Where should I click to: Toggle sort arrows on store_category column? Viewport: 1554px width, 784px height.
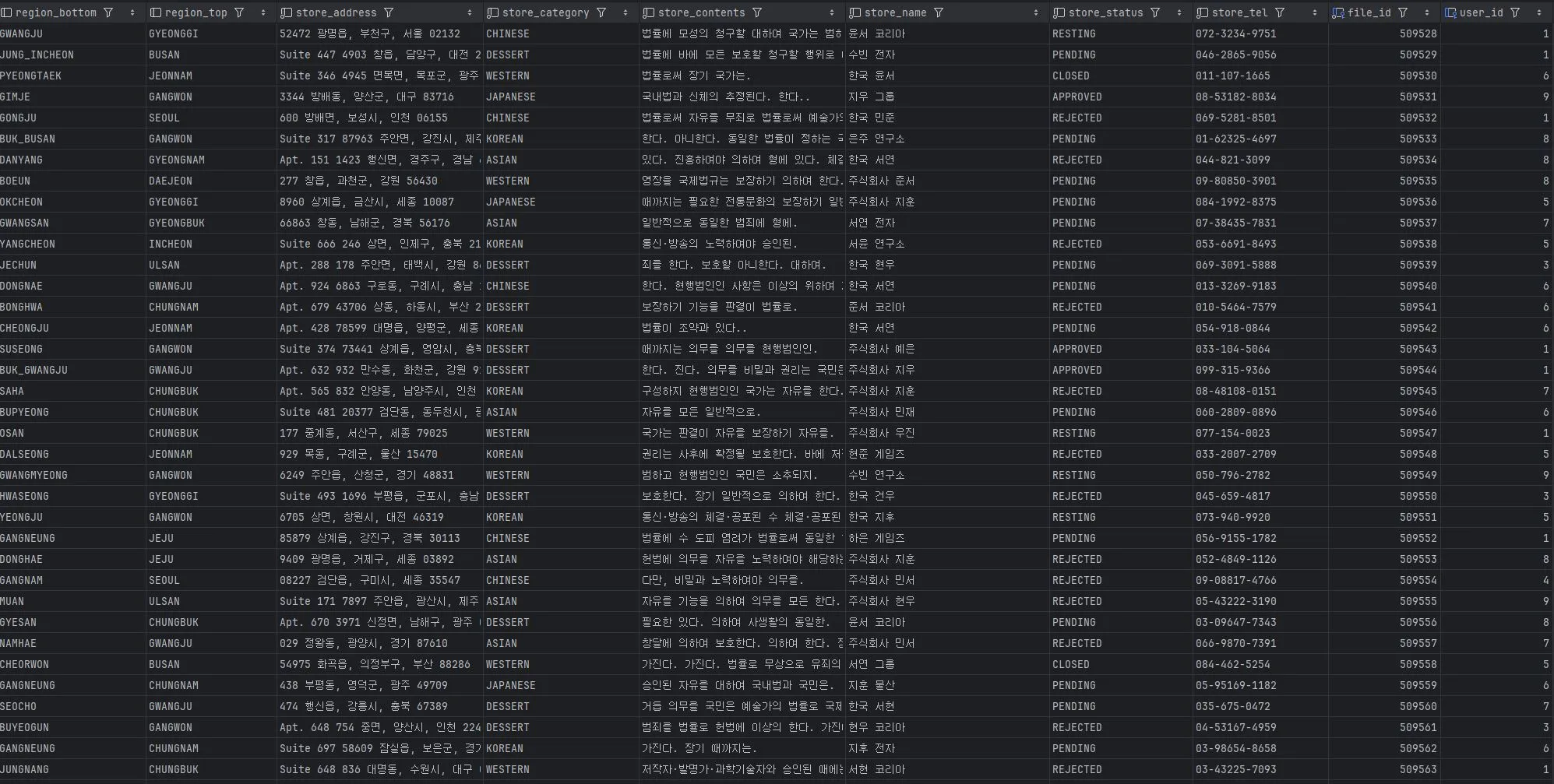[625, 12]
